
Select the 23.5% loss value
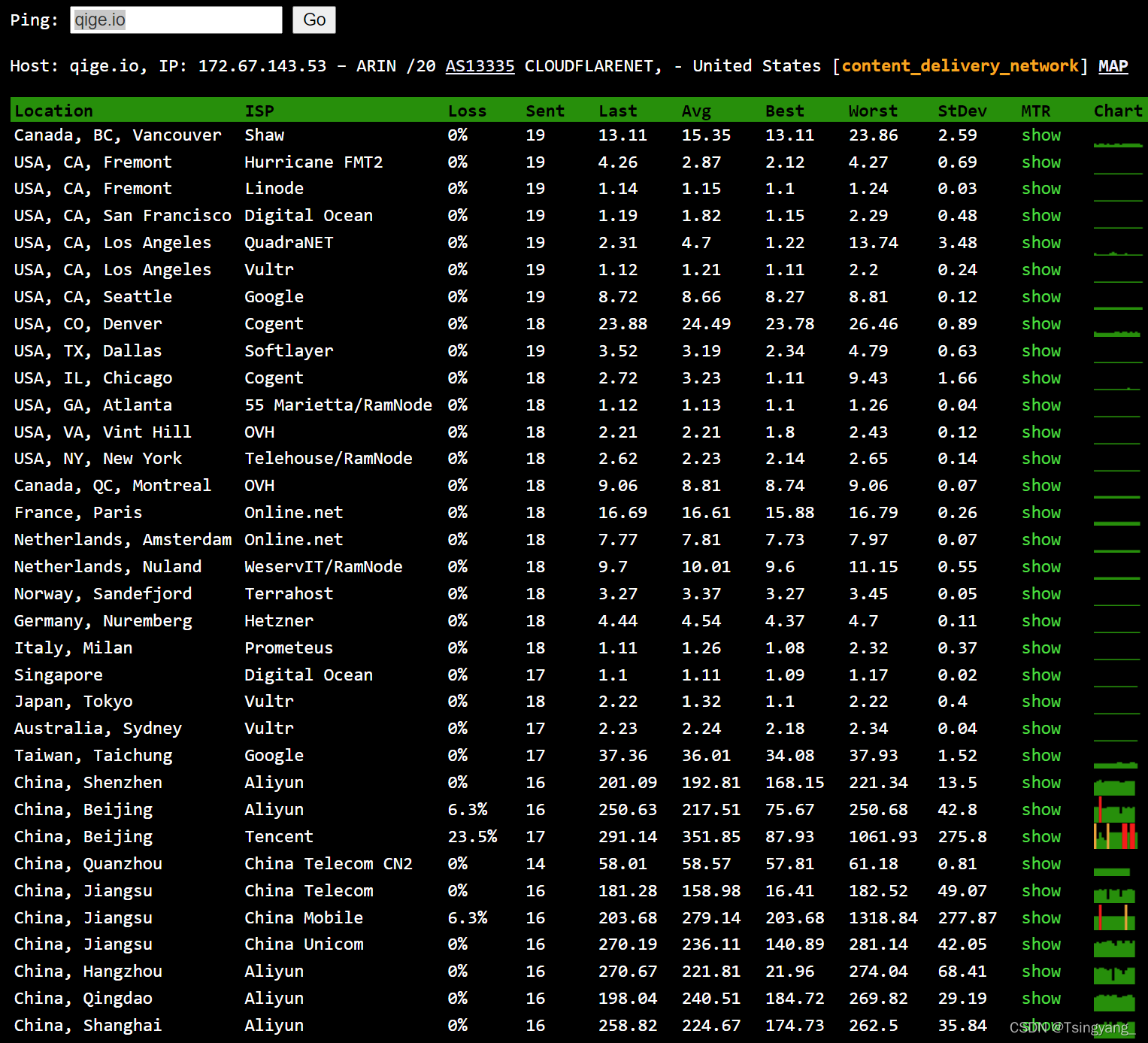472,837
